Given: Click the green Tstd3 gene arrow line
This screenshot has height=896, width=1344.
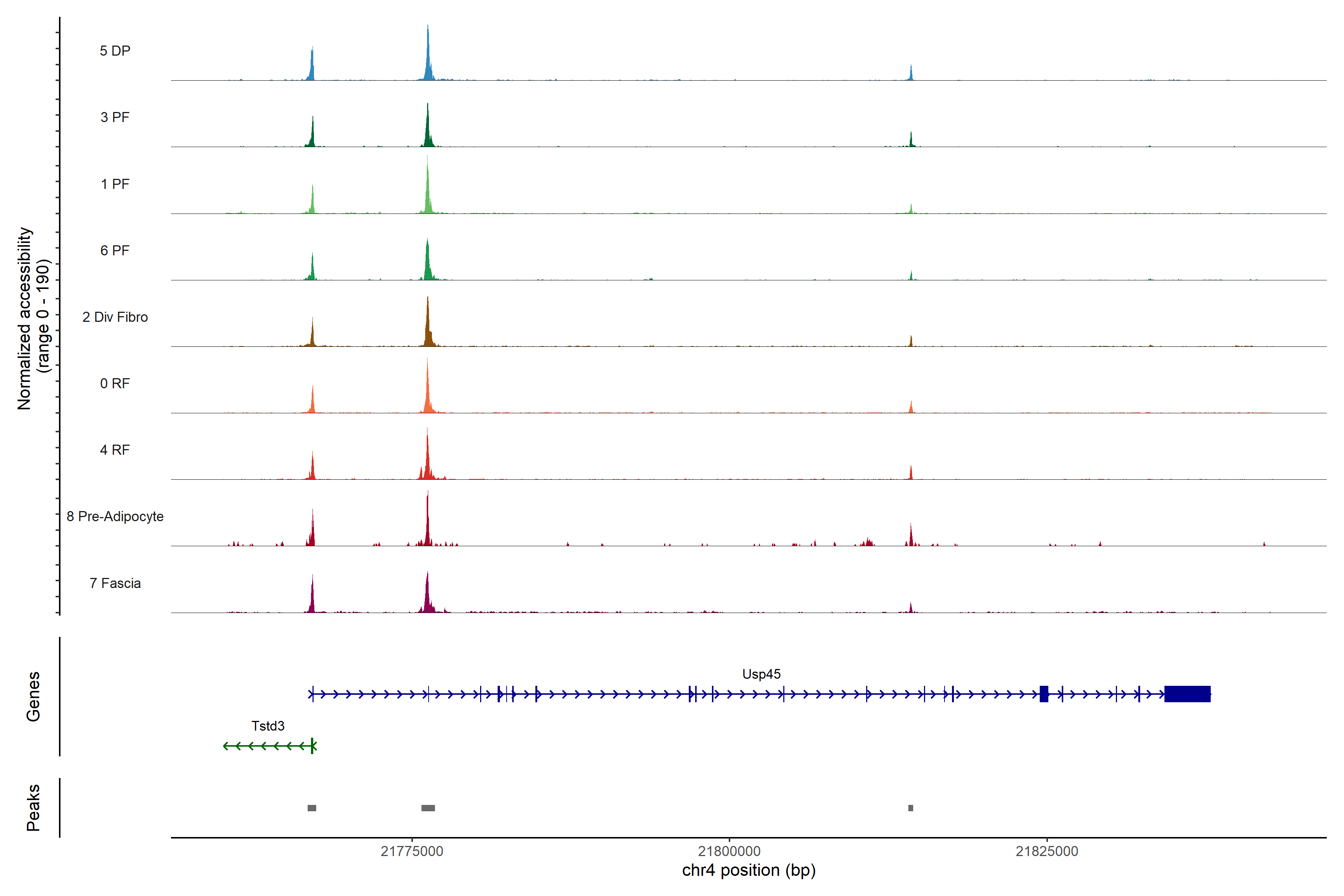Looking at the screenshot, I should [x=268, y=746].
